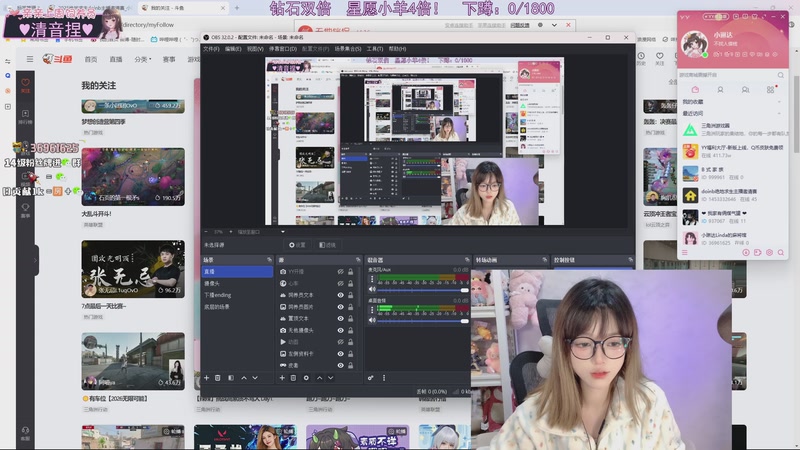Move source up in sources list
Image resolution: width=800 pixels, height=450 pixels.
[319, 378]
